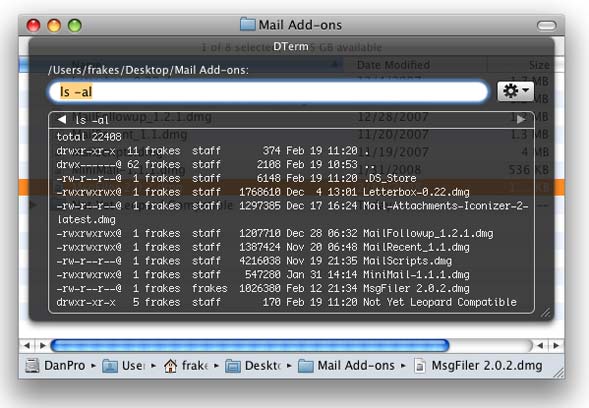Click the Finder window resize corner
The height and width of the screenshot is (408, 589).
pos(558,373)
